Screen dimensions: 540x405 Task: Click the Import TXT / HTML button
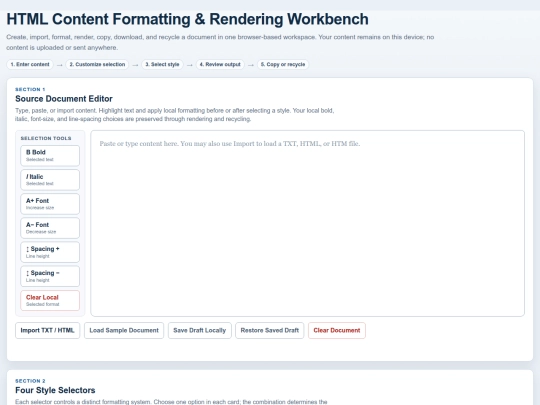(48, 331)
